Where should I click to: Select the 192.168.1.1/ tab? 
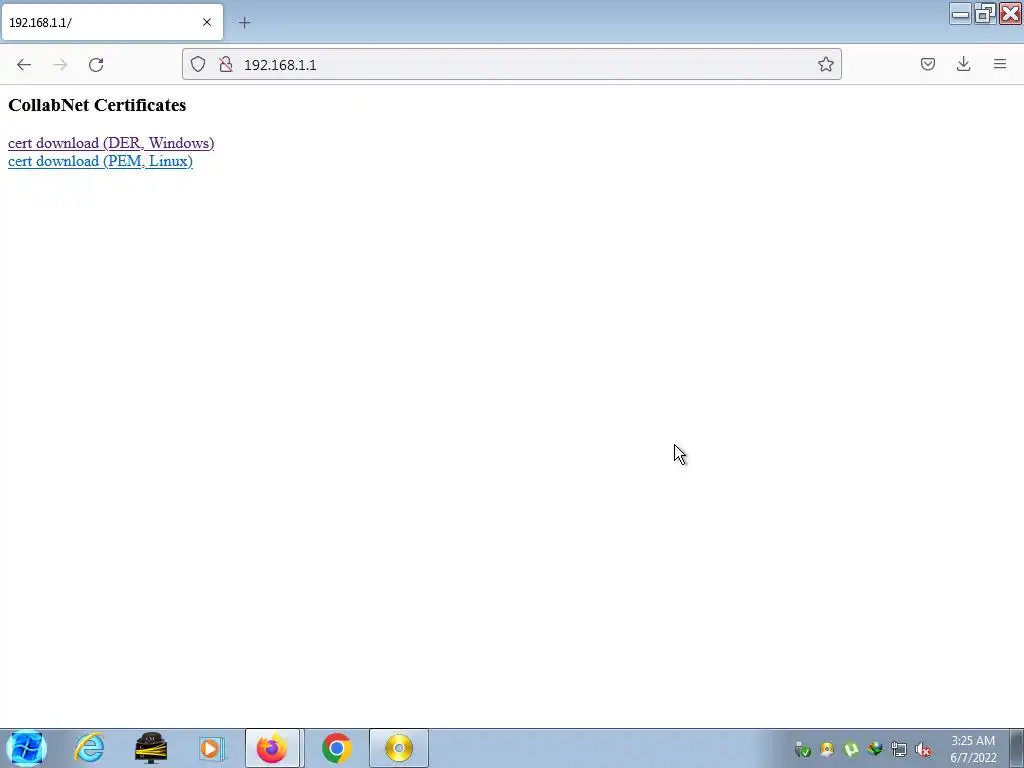(112, 22)
